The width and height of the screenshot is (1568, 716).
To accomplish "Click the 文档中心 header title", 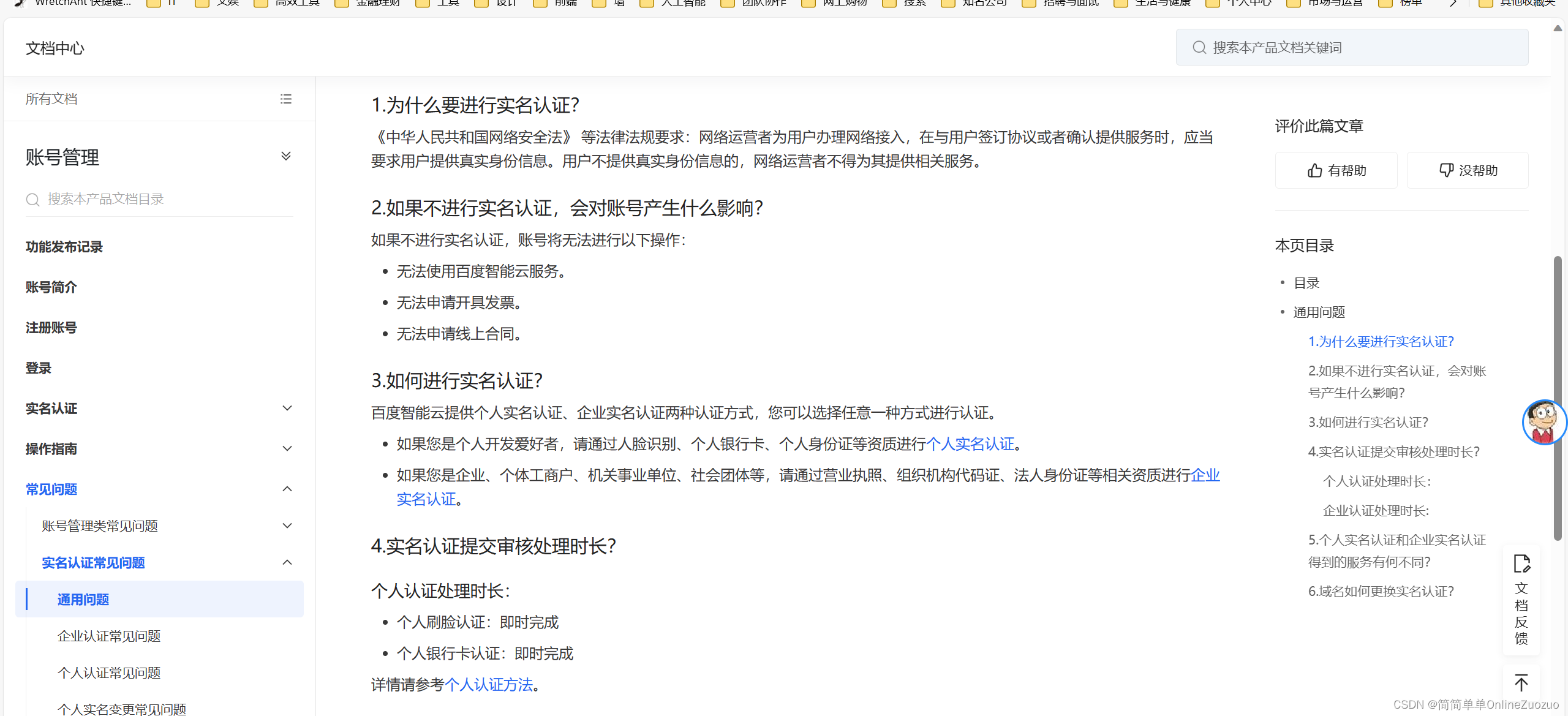I will [x=55, y=48].
